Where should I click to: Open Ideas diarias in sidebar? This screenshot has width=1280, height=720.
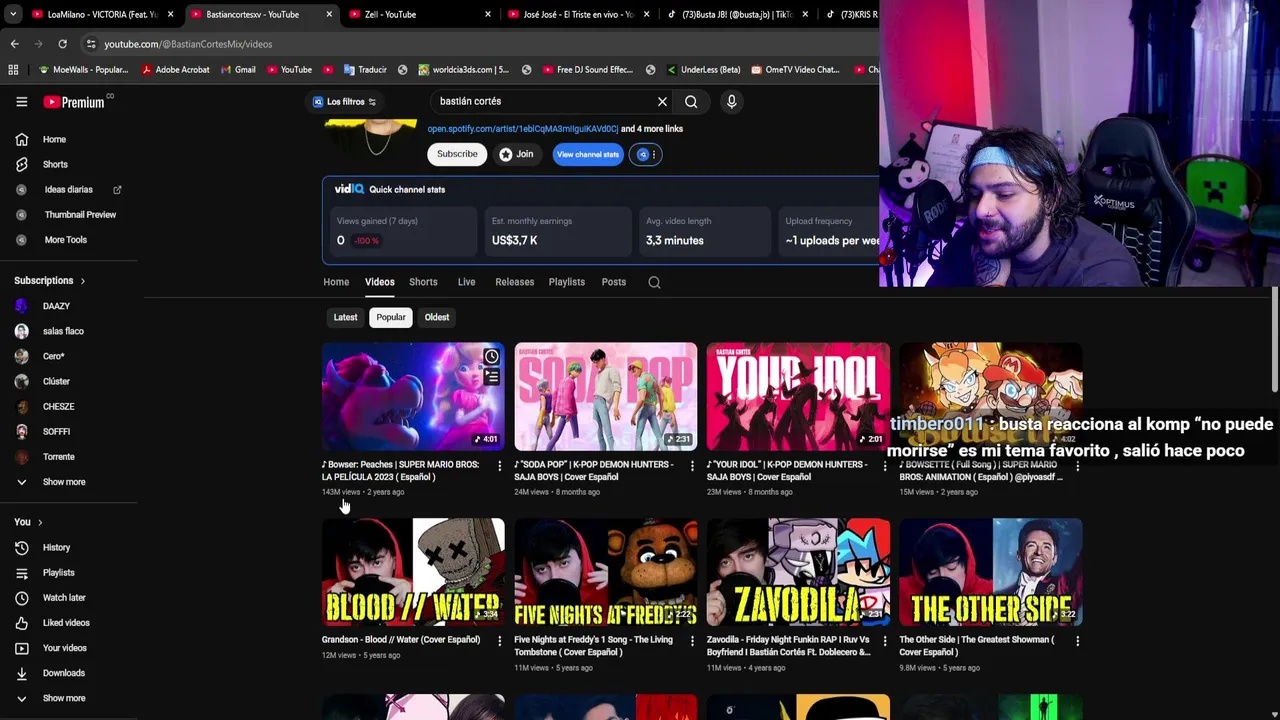[x=69, y=189]
